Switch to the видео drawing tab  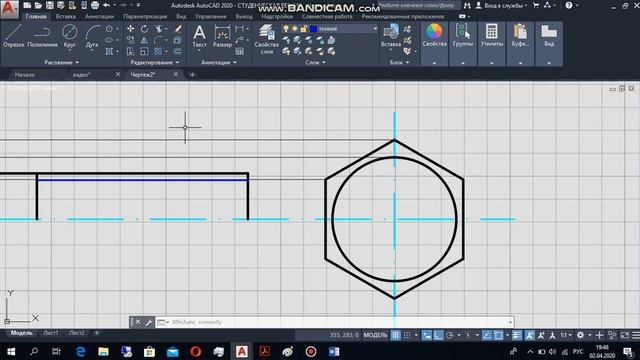pyautogui.click(x=82, y=75)
